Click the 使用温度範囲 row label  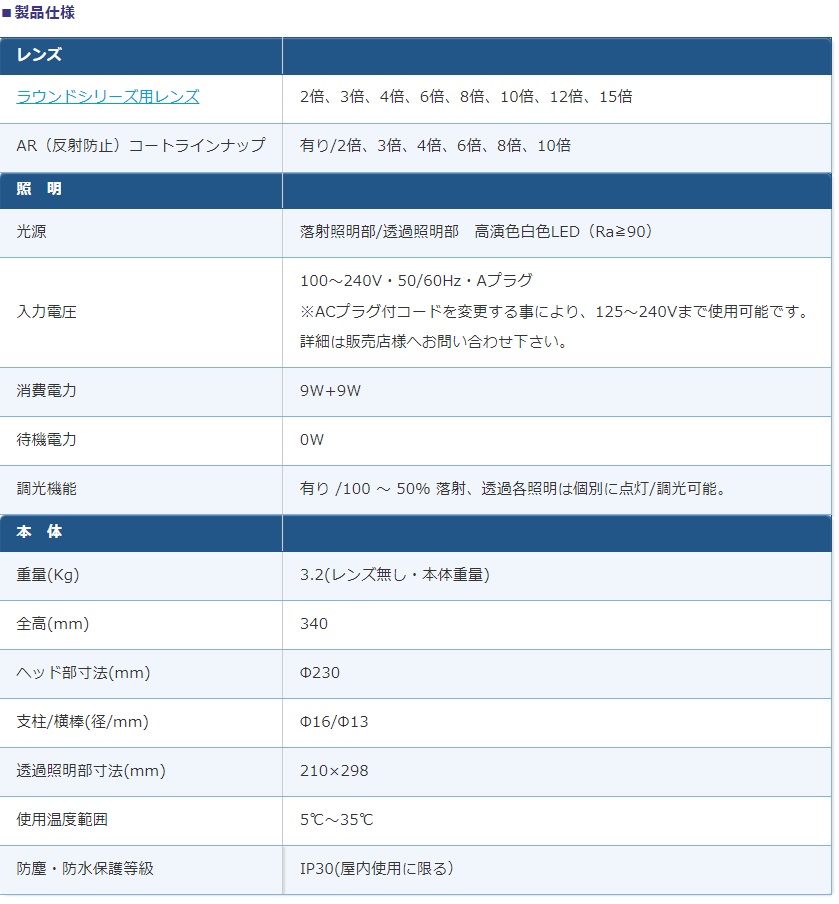(x=62, y=820)
